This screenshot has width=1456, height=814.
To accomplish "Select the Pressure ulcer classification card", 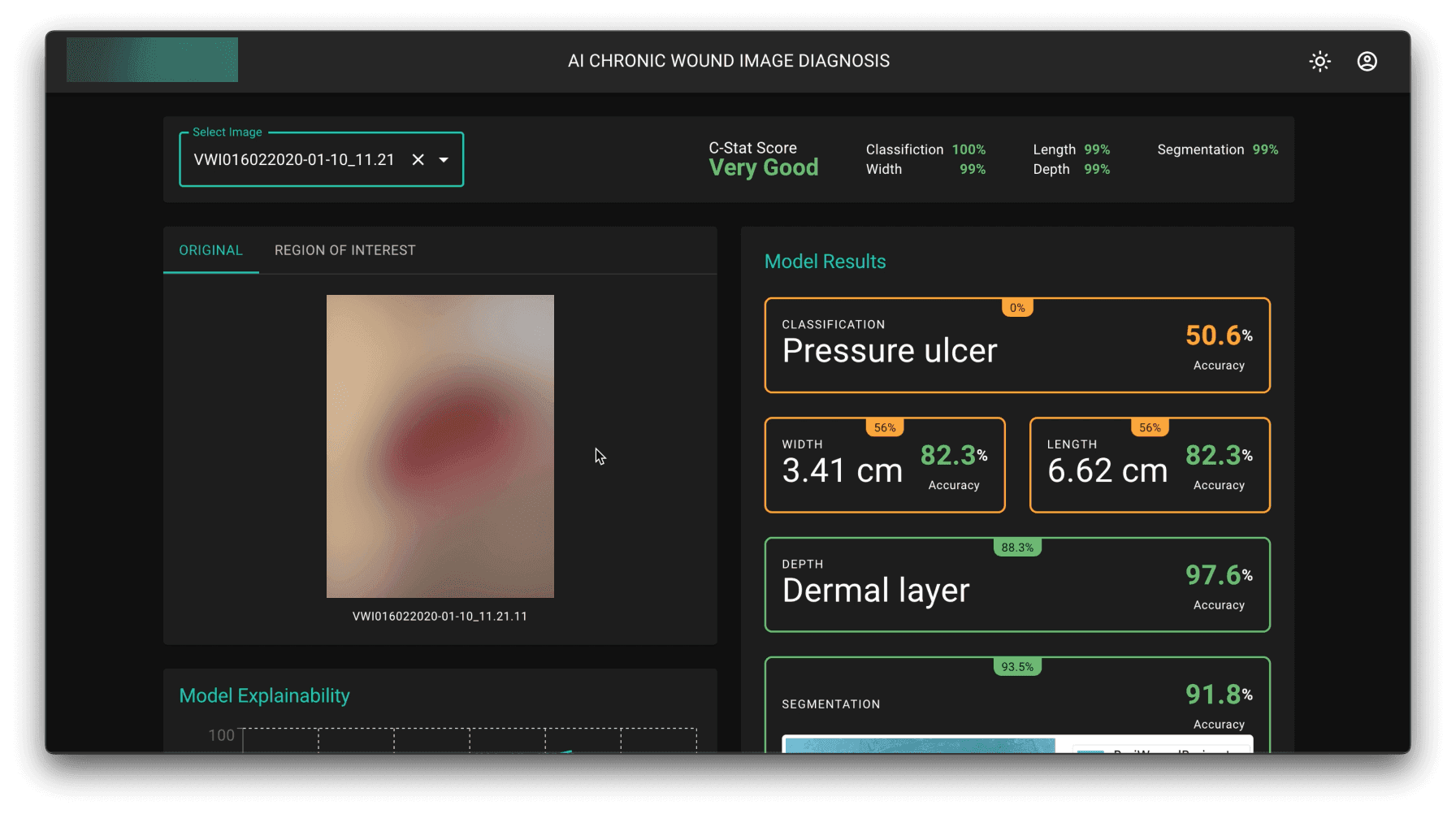I will (1016, 345).
